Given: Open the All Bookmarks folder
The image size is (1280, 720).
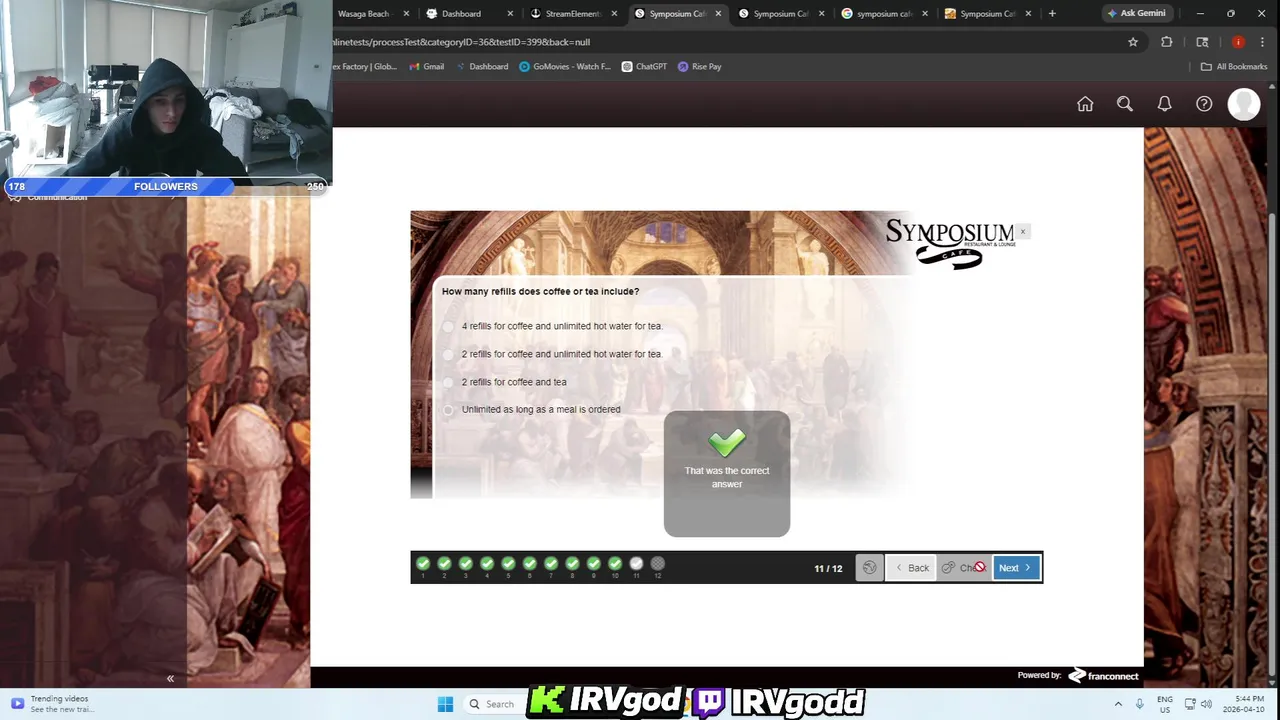Looking at the screenshot, I should (x=1234, y=67).
